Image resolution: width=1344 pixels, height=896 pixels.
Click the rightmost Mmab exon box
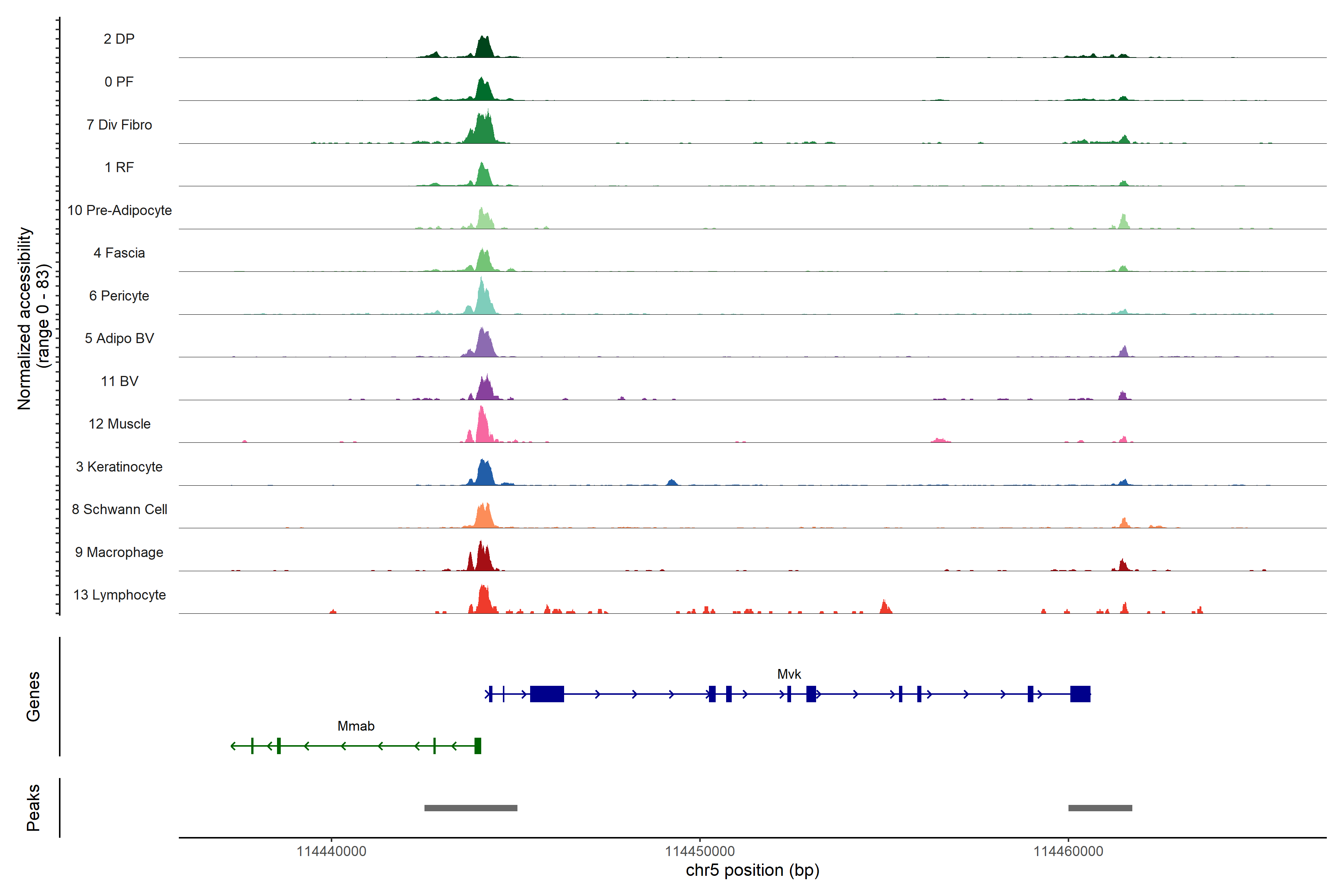pos(478,746)
